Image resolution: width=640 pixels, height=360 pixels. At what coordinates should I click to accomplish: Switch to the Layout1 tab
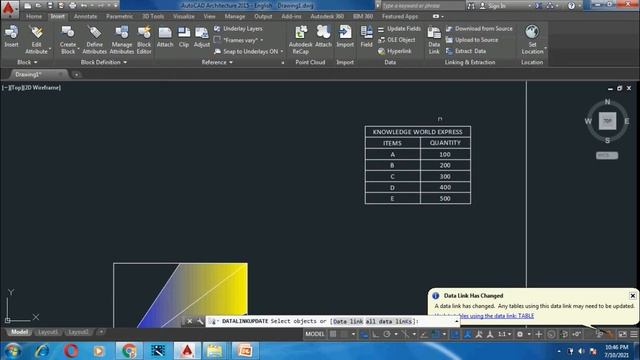[48, 332]
